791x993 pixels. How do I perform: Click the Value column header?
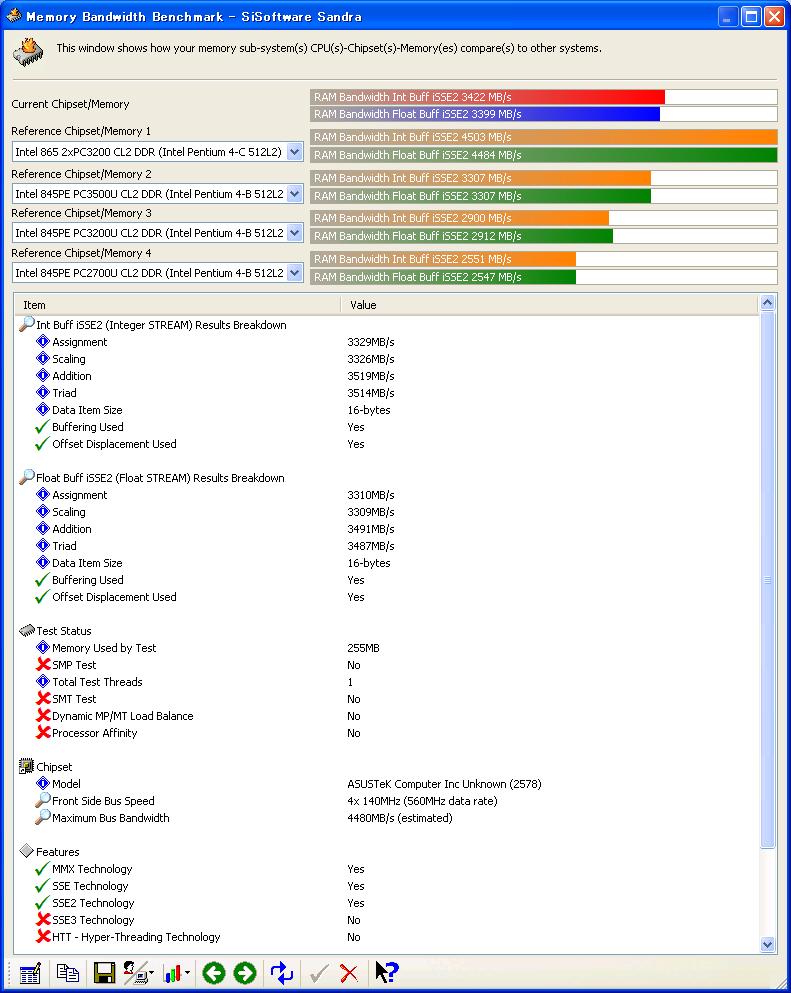[x=550, y=305]
